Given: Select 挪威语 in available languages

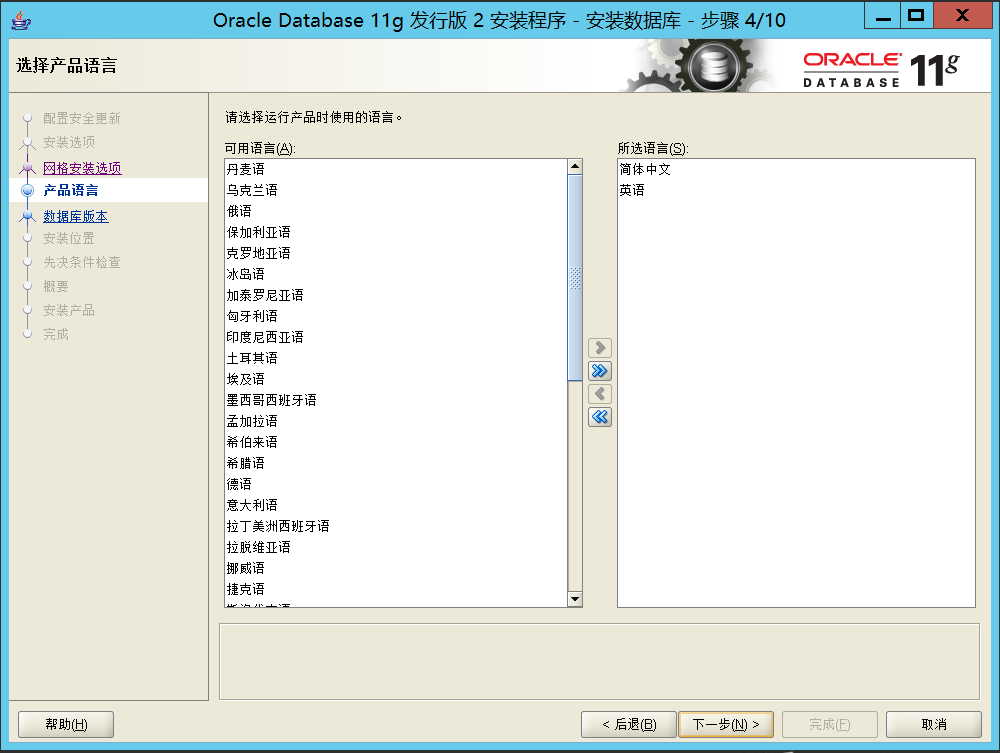Looking at the screenshot, I should tap(395, 569).
